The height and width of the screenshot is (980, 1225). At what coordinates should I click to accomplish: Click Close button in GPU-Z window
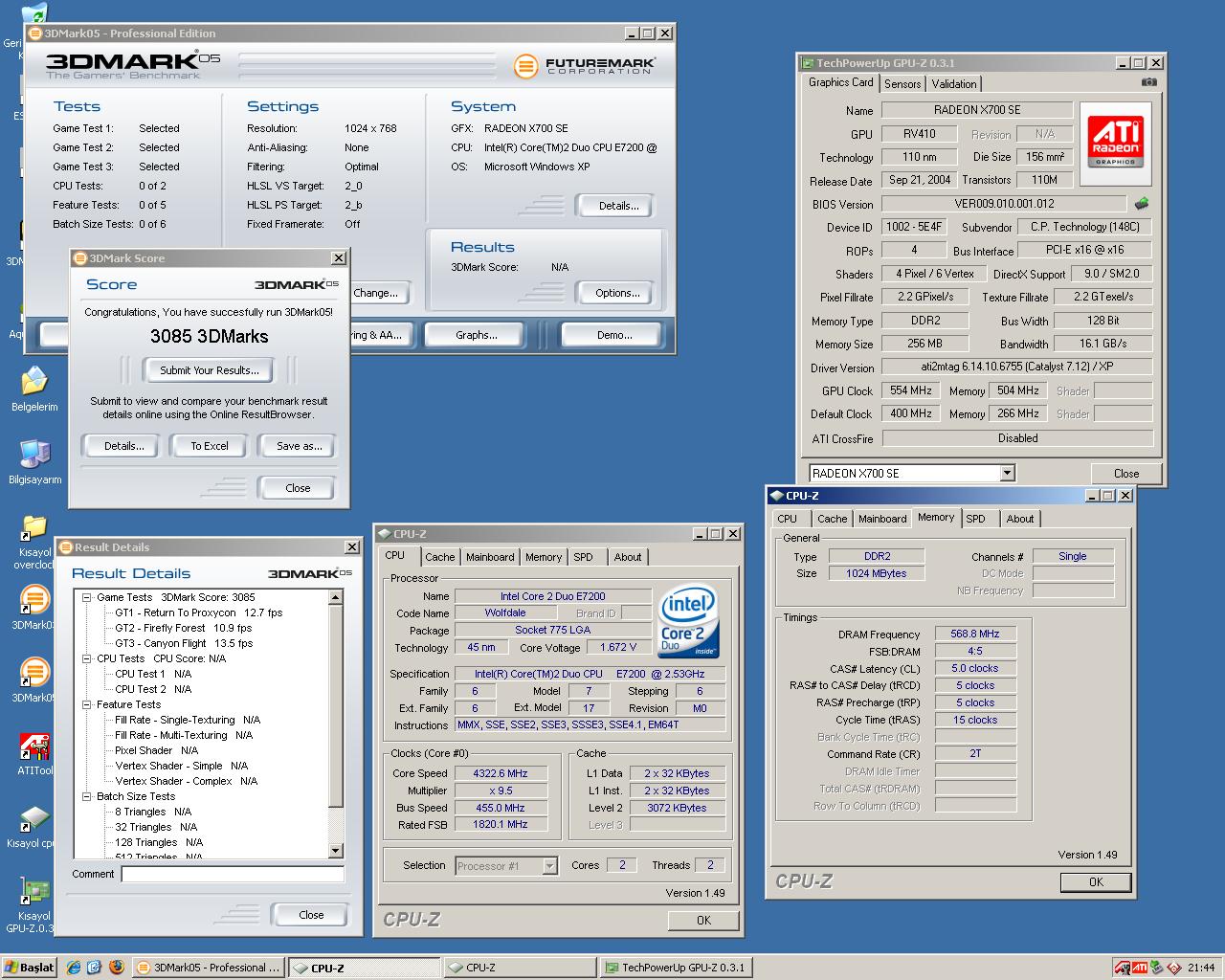coord(1126,473)
